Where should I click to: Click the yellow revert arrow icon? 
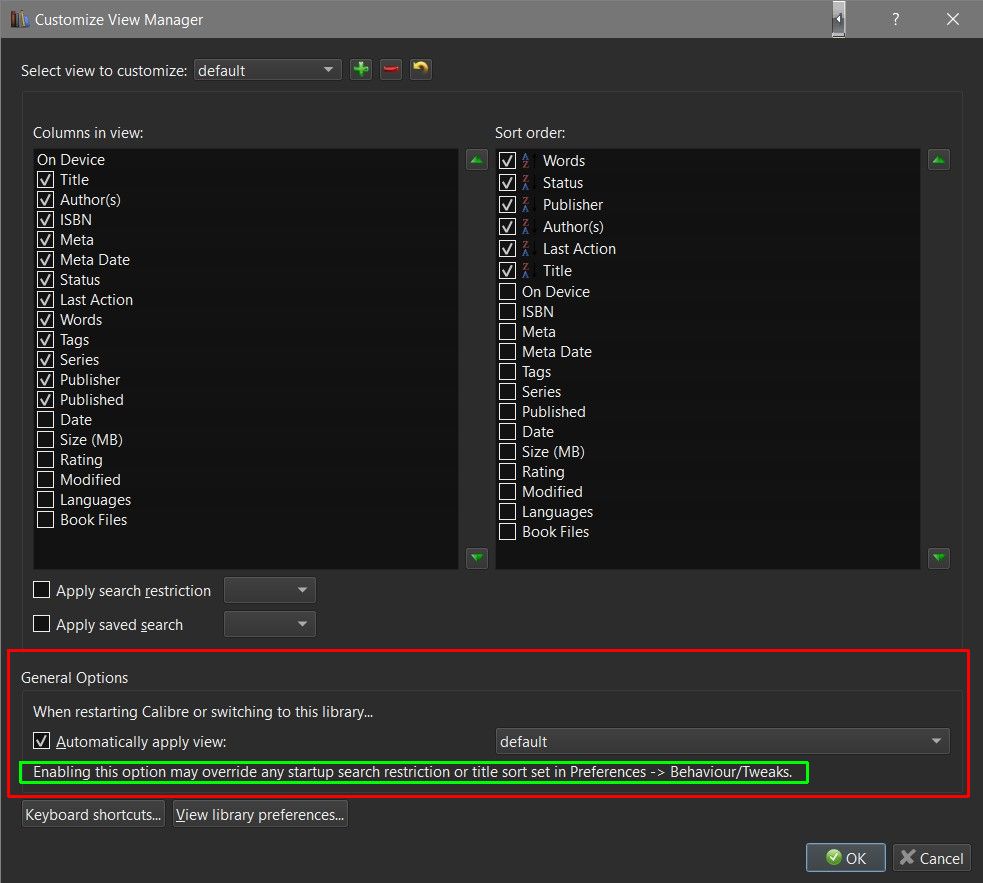pyautogui.click(x=421, y=70)
